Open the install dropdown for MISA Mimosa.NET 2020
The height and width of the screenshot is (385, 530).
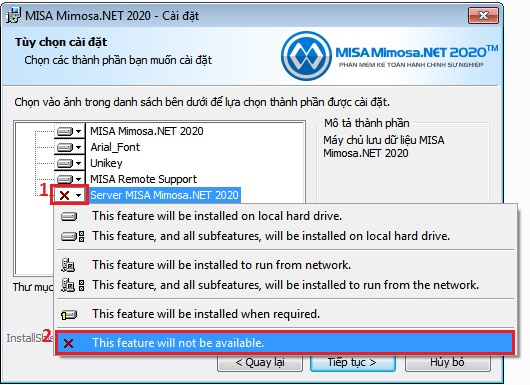[70, 131]
